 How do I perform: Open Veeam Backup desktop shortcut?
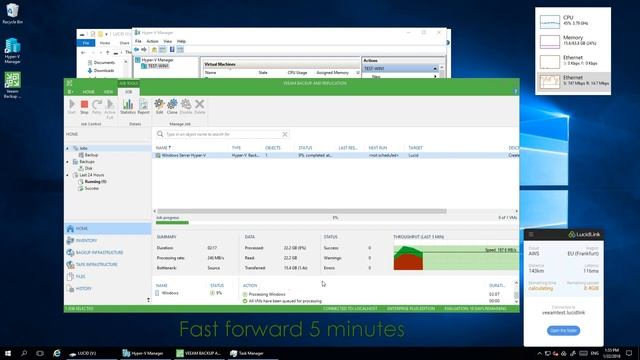tap(12, 85)
